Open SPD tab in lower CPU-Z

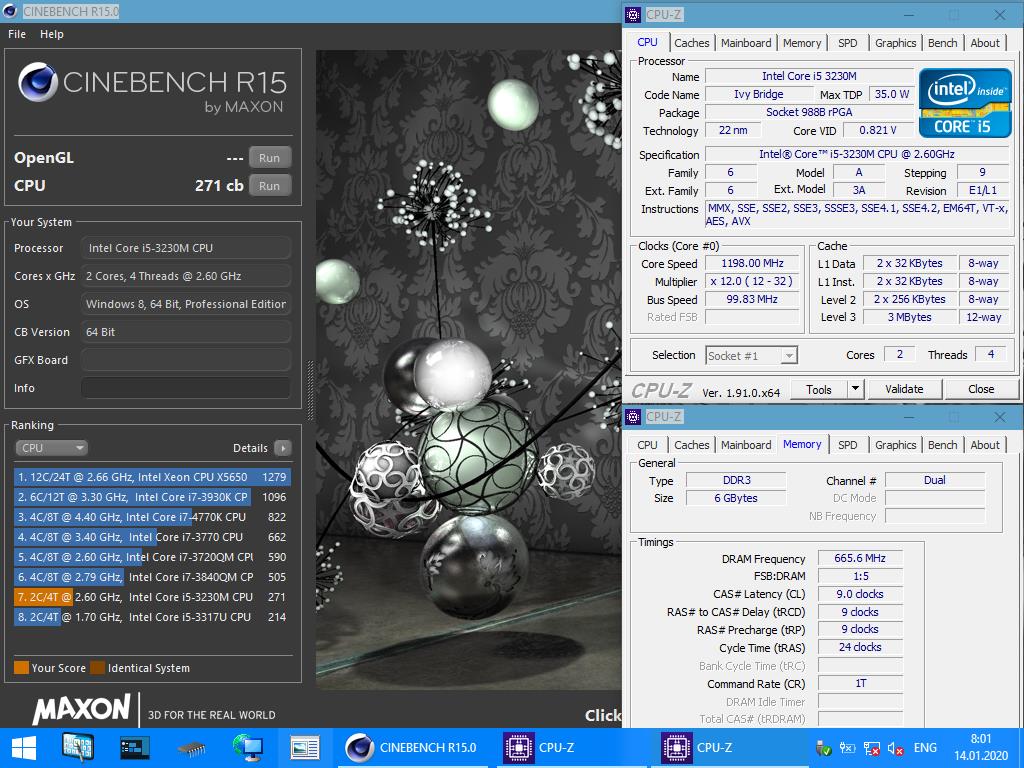click(848, 445)
